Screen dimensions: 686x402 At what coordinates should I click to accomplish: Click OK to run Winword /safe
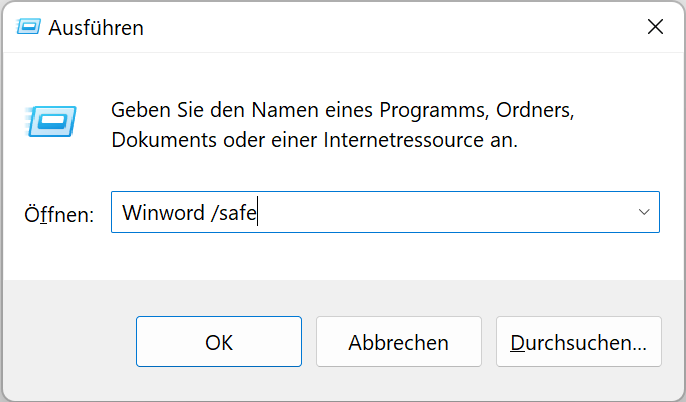219,342
